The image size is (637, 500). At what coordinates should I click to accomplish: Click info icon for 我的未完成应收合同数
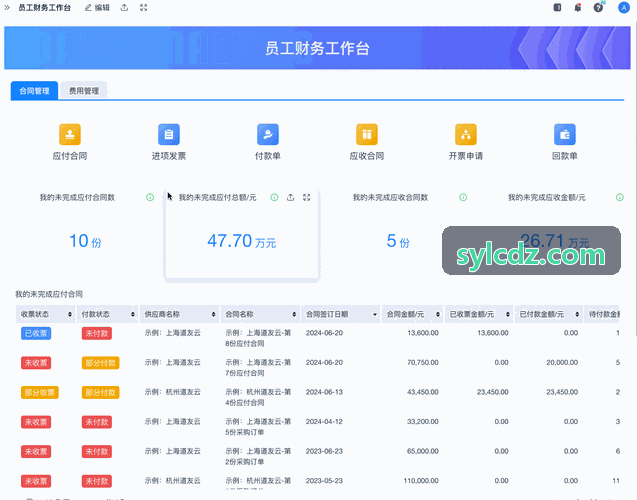(x=463, y=197)
